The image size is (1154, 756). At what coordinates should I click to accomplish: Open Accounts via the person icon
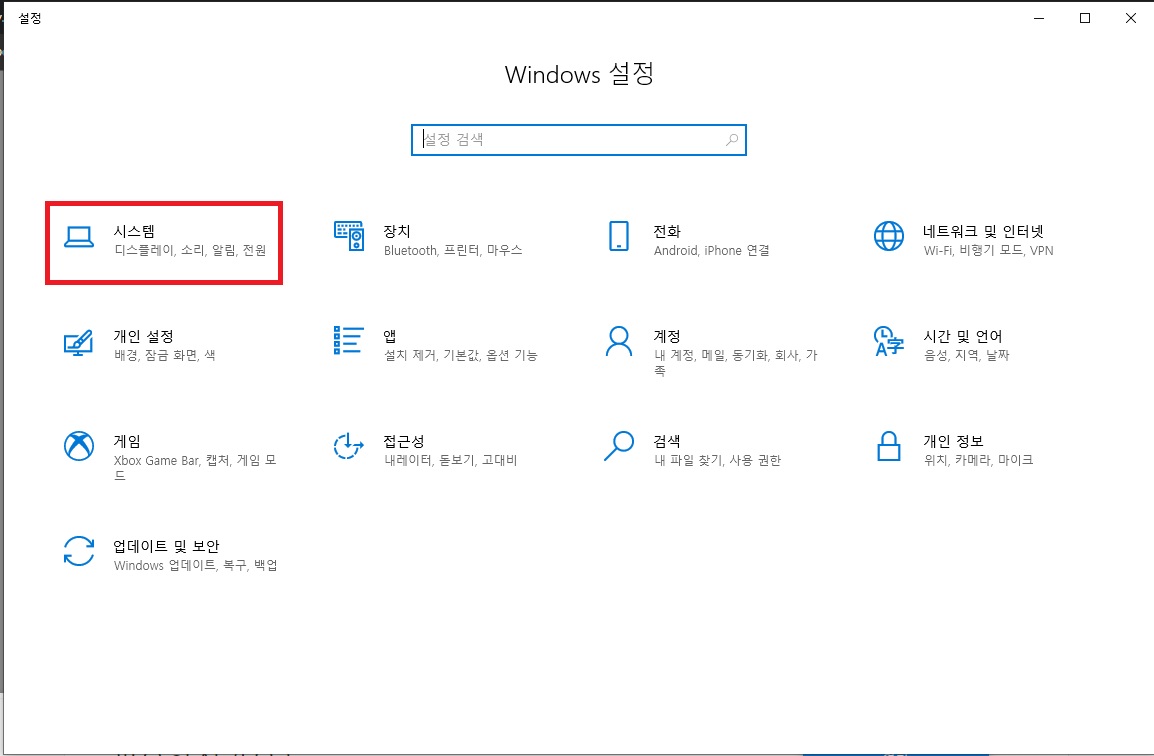tap(618, 341)
